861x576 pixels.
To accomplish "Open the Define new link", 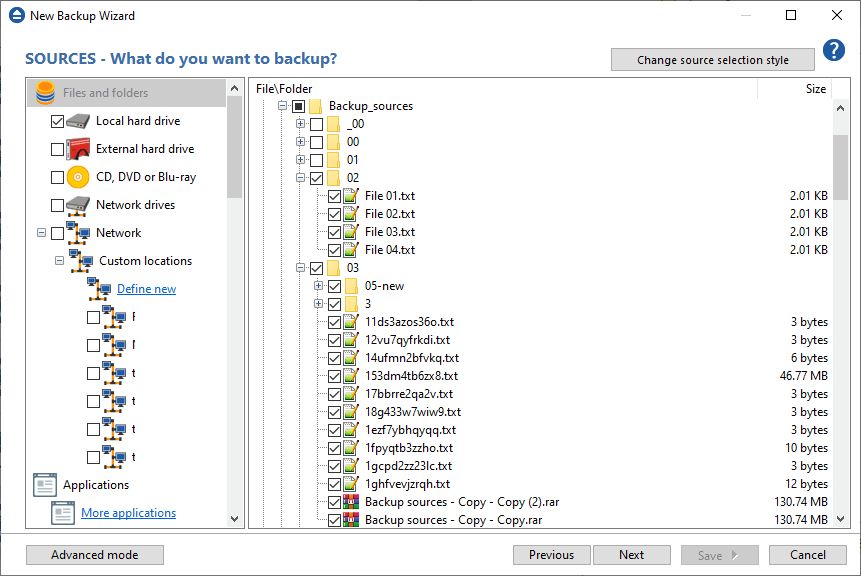I will (x=146, y=289).
